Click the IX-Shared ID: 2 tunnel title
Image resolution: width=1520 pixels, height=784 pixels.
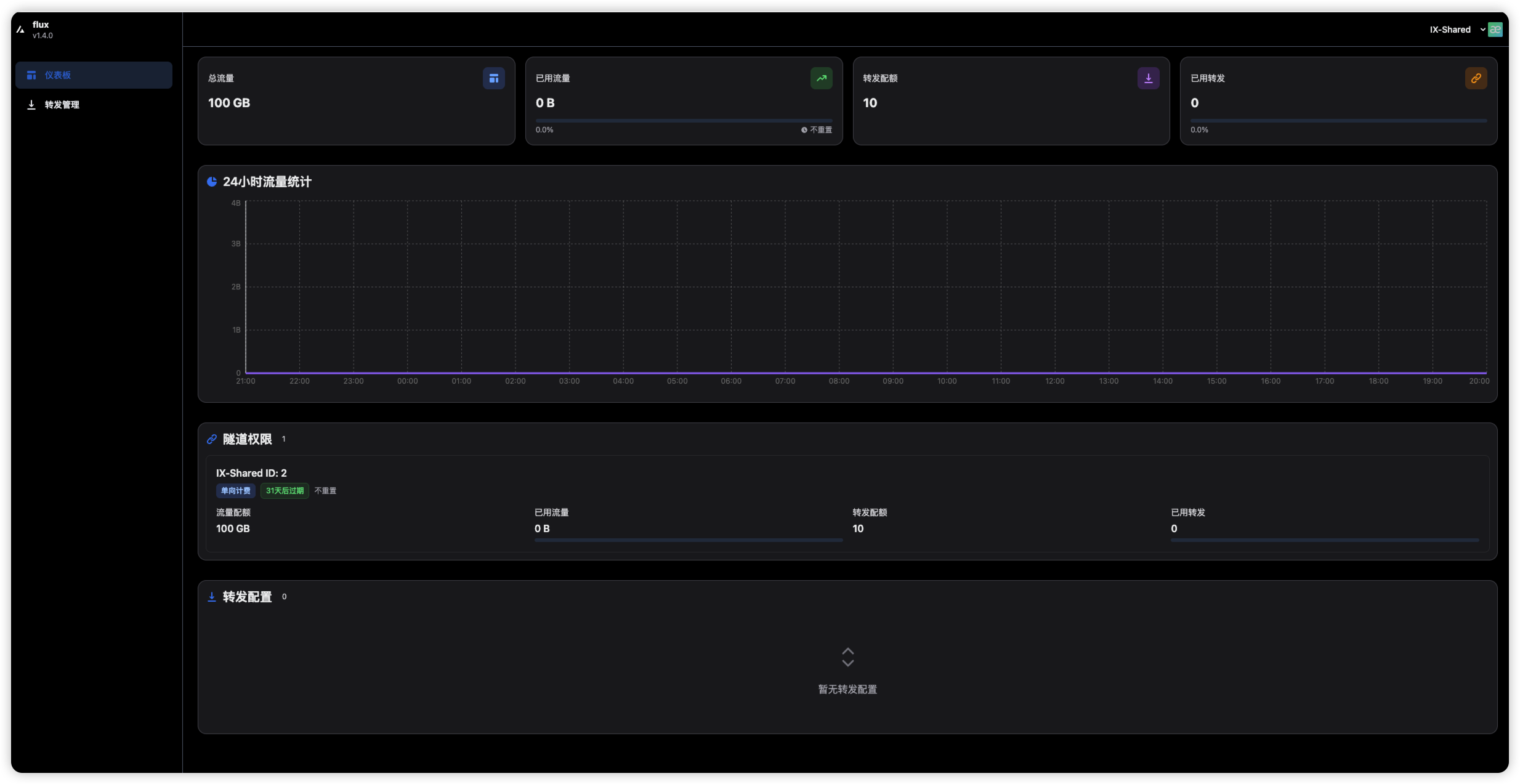(251, 473)
